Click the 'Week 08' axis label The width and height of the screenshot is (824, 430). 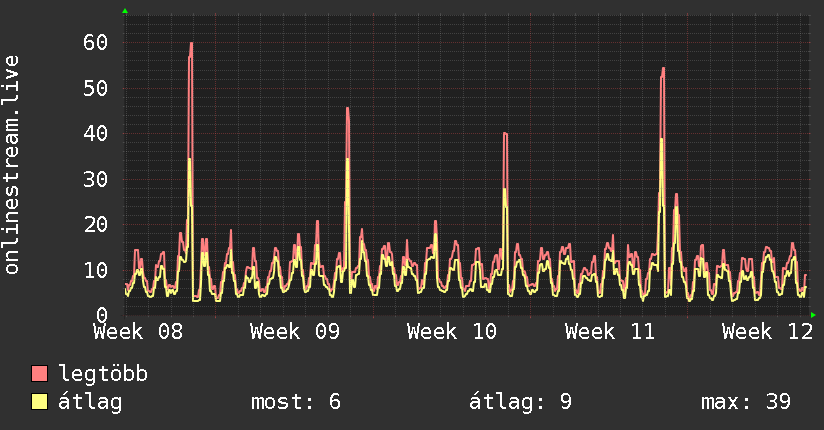(x=138, y=332)
